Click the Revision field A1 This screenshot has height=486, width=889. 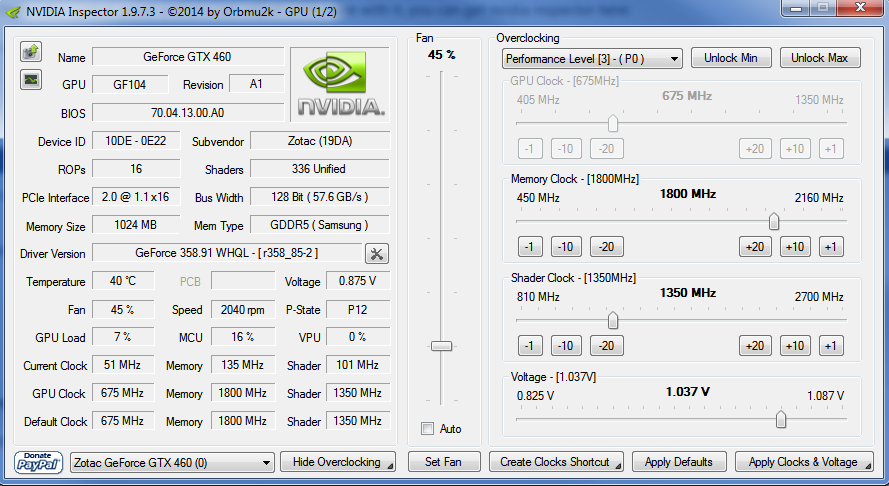click(256, 84)
